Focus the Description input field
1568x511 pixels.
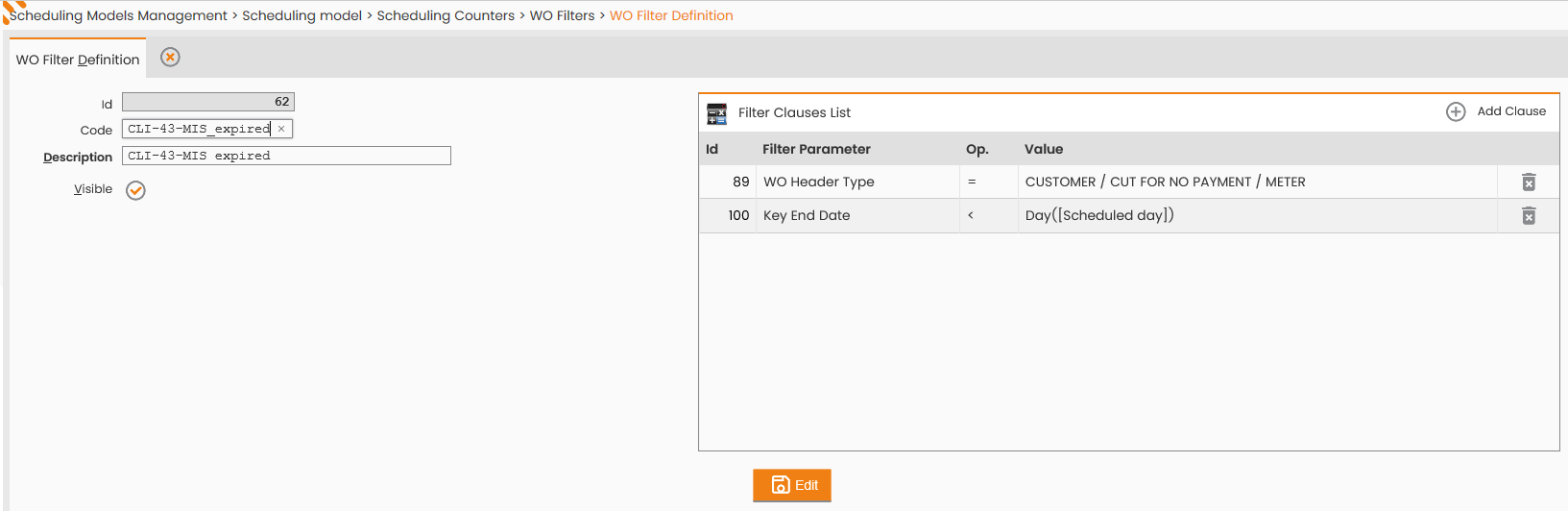tap(286, 156)
